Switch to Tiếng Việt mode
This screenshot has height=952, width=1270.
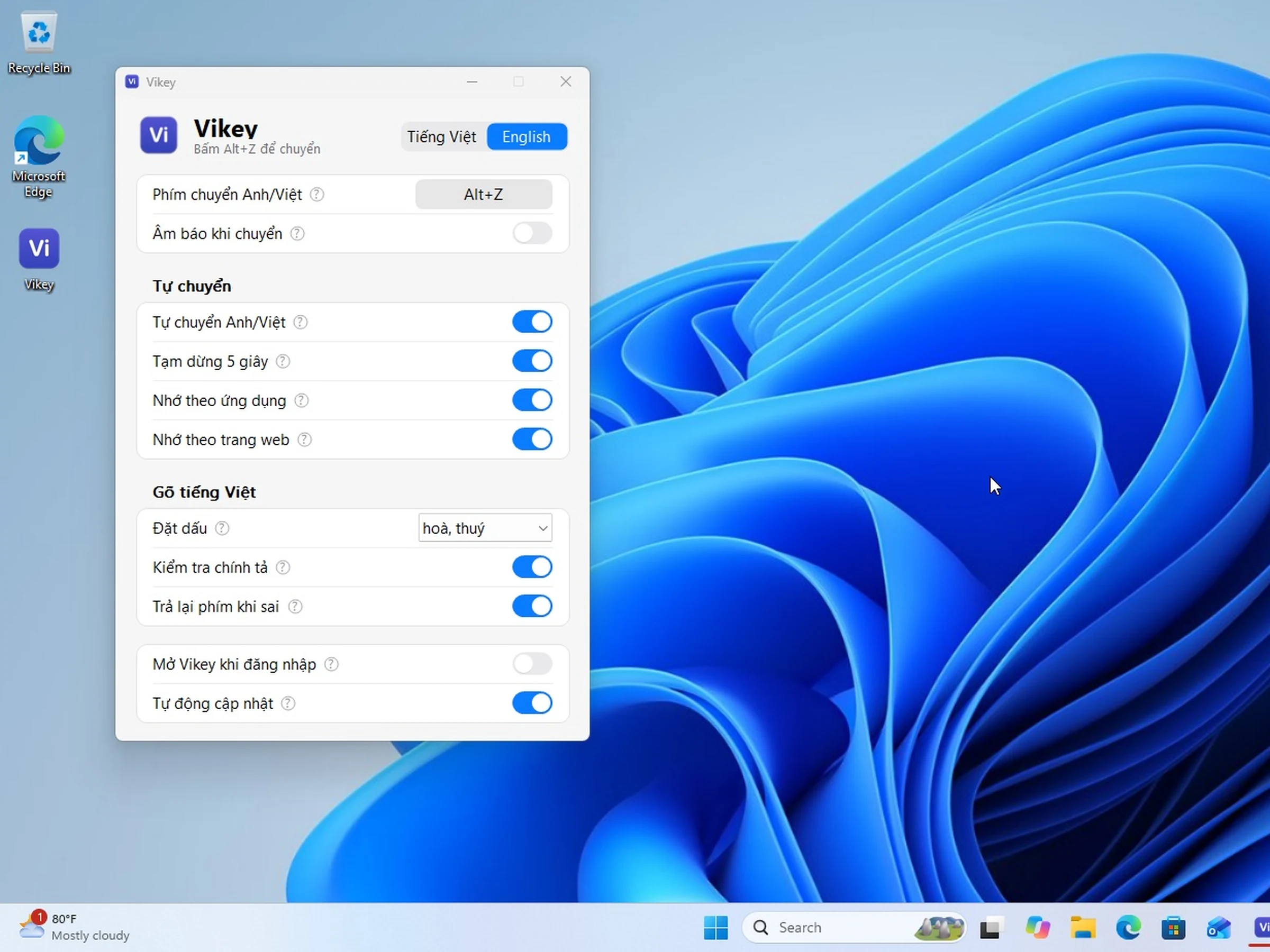pos(442,136)
